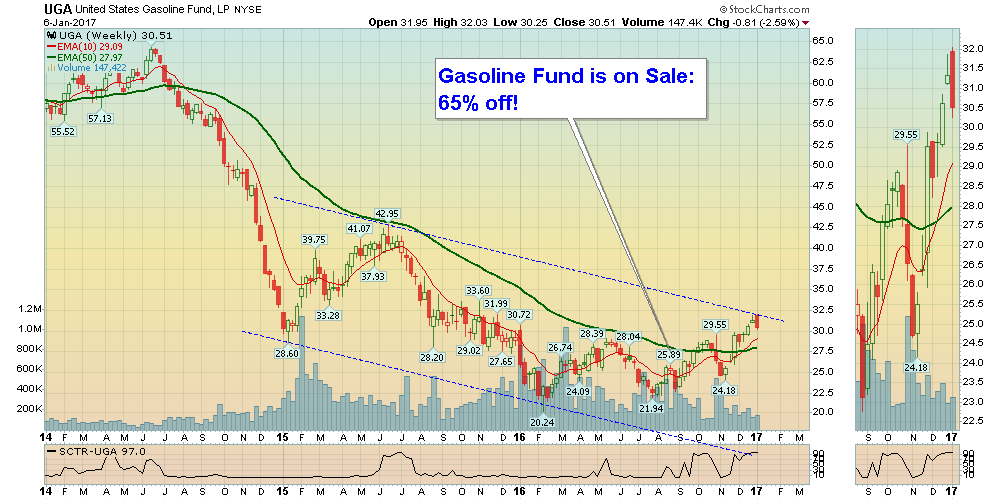Click the EMA(10) 29.09 legend entry

[87, 47]
